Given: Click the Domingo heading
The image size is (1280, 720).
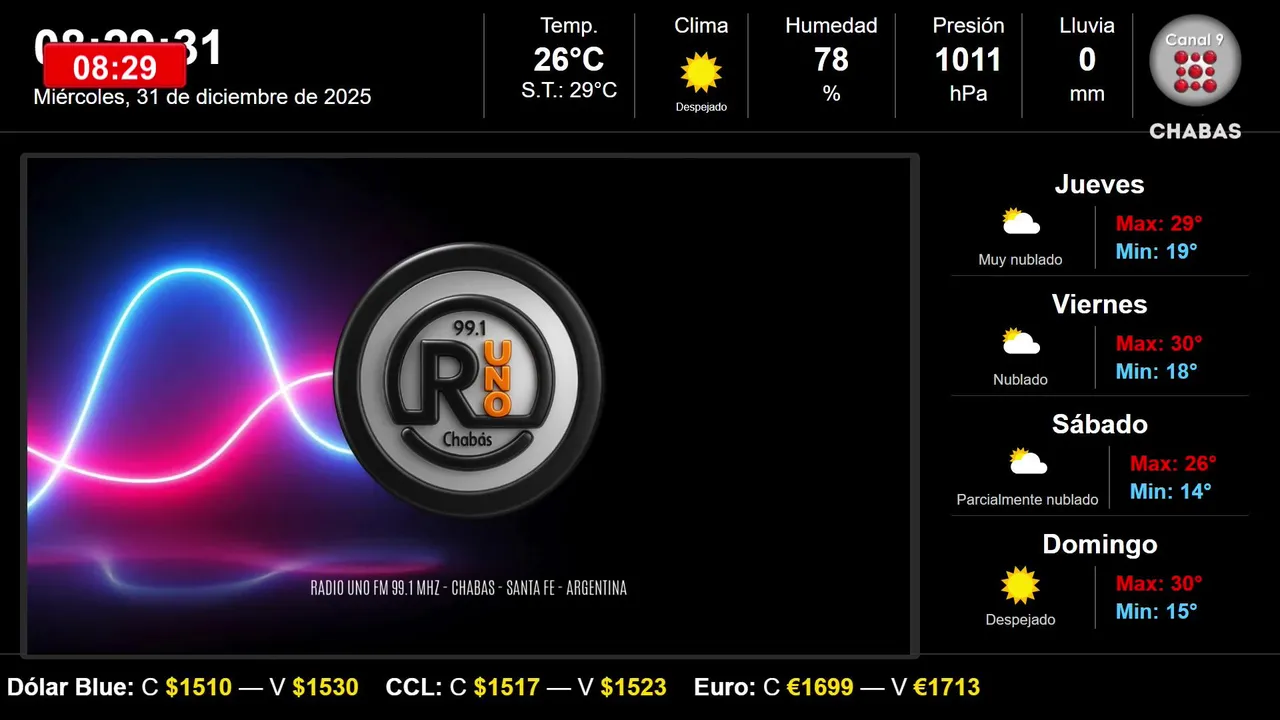Looking at the screenshot, I should click(1099, 544).
